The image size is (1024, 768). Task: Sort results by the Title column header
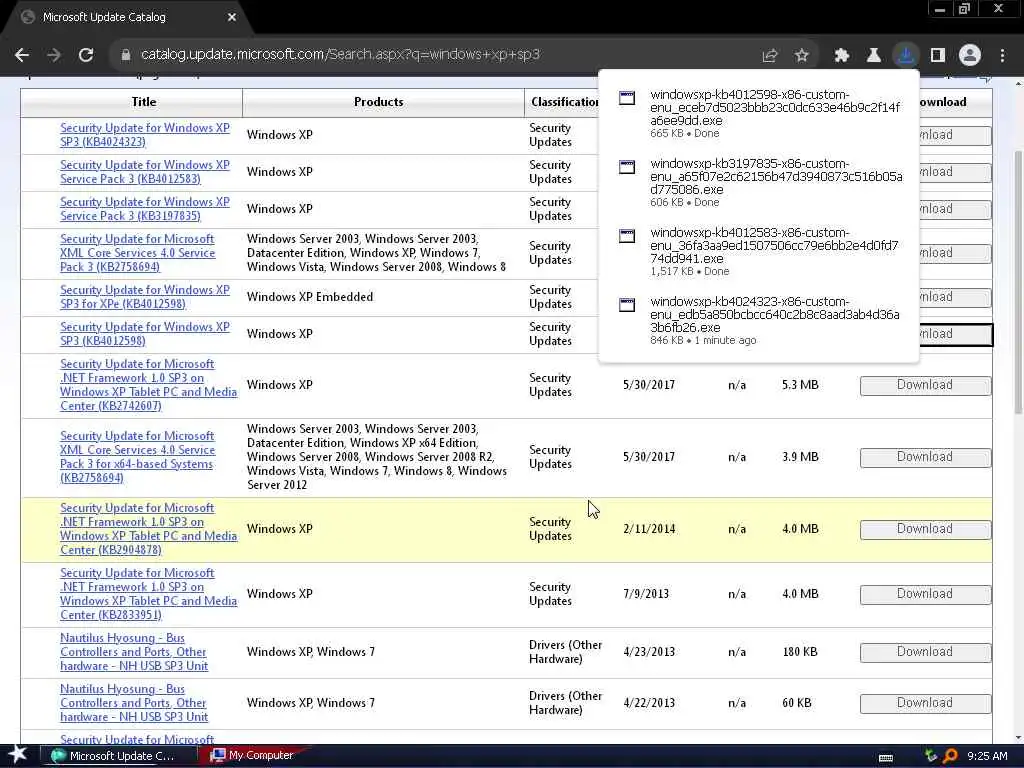[x=144, y=102]
